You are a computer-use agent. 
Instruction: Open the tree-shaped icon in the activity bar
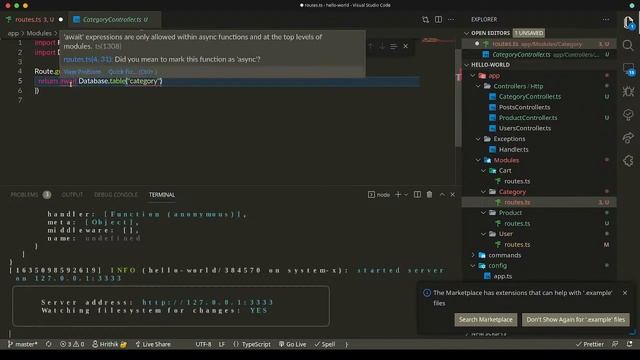[x=628, y=115]
